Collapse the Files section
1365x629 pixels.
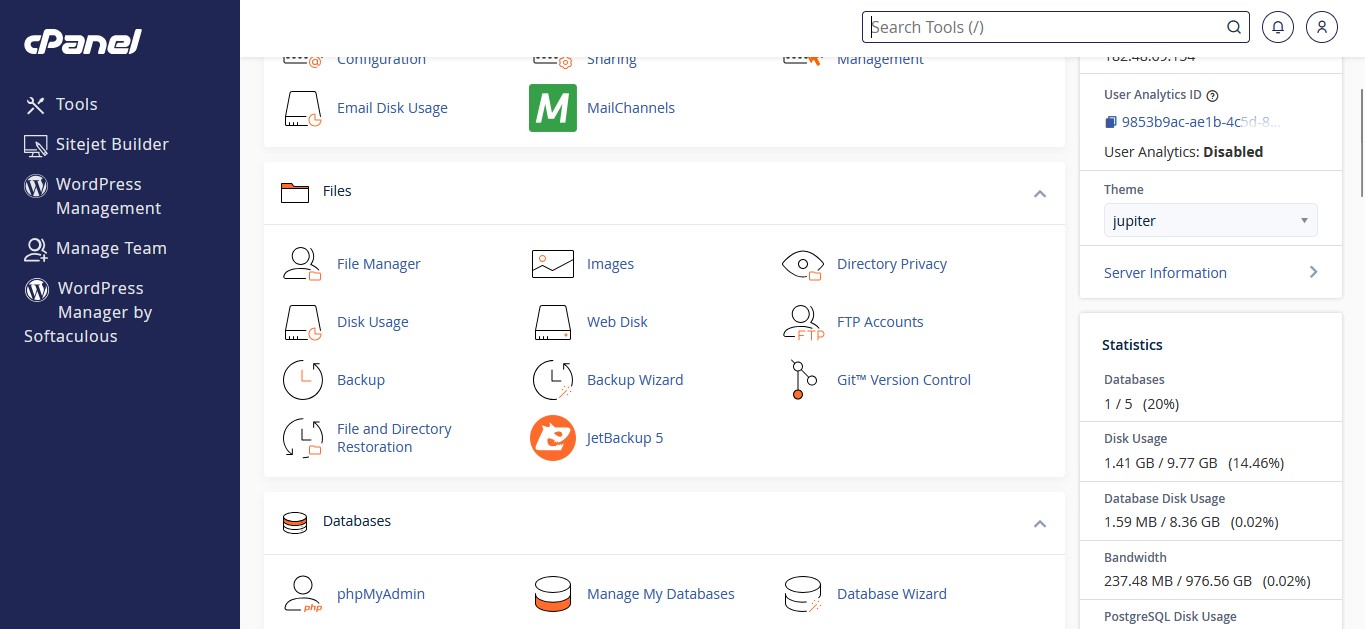coord(1040,193)
